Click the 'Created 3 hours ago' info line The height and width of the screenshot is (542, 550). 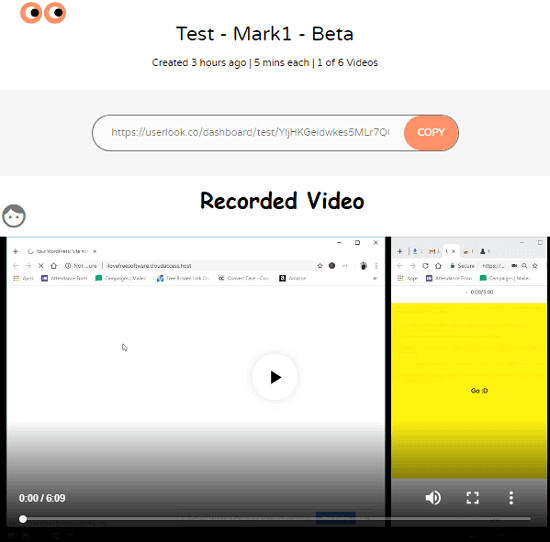click(265, 62)
